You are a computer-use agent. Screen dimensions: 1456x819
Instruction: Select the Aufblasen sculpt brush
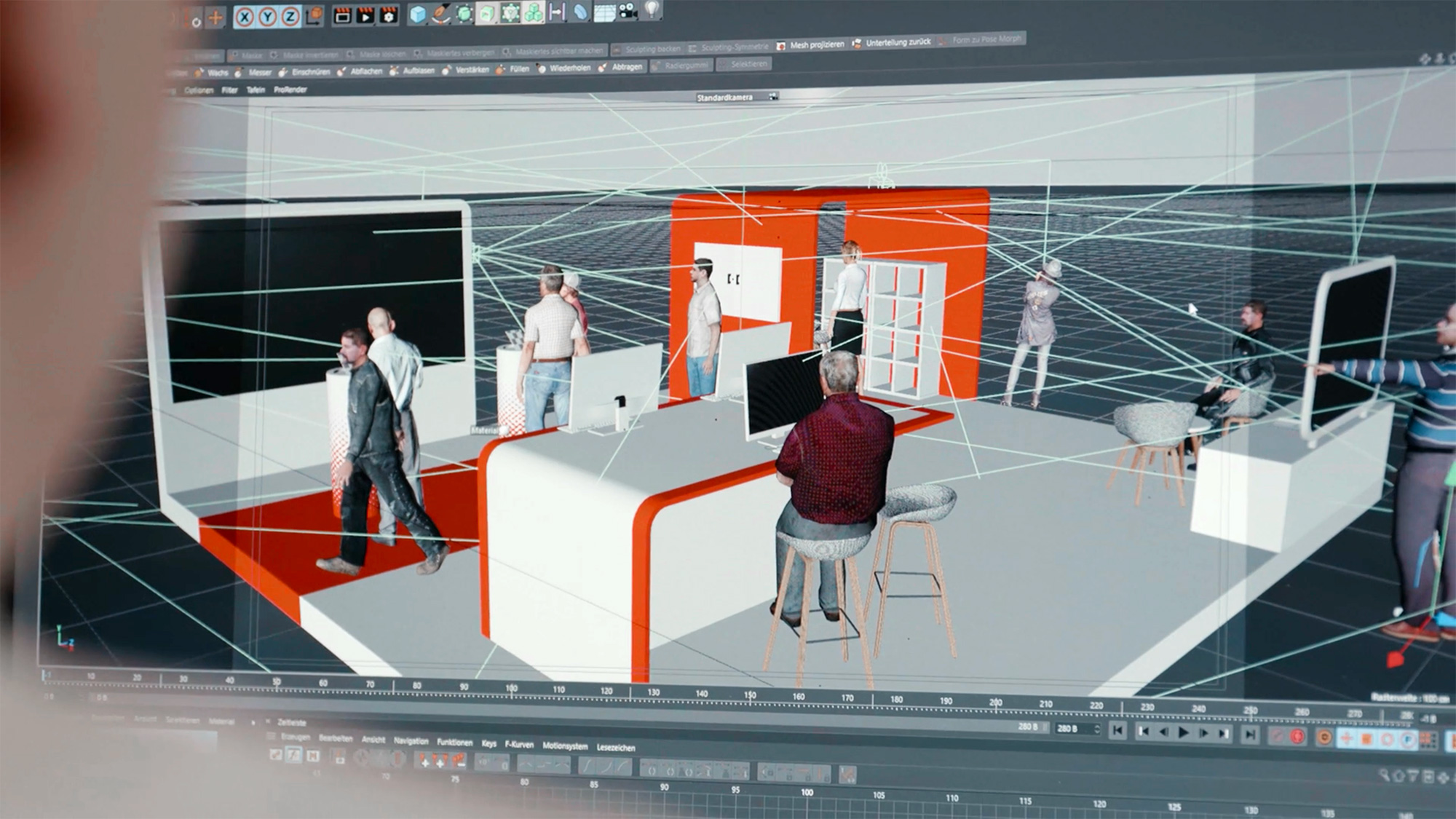click(413, 71)
